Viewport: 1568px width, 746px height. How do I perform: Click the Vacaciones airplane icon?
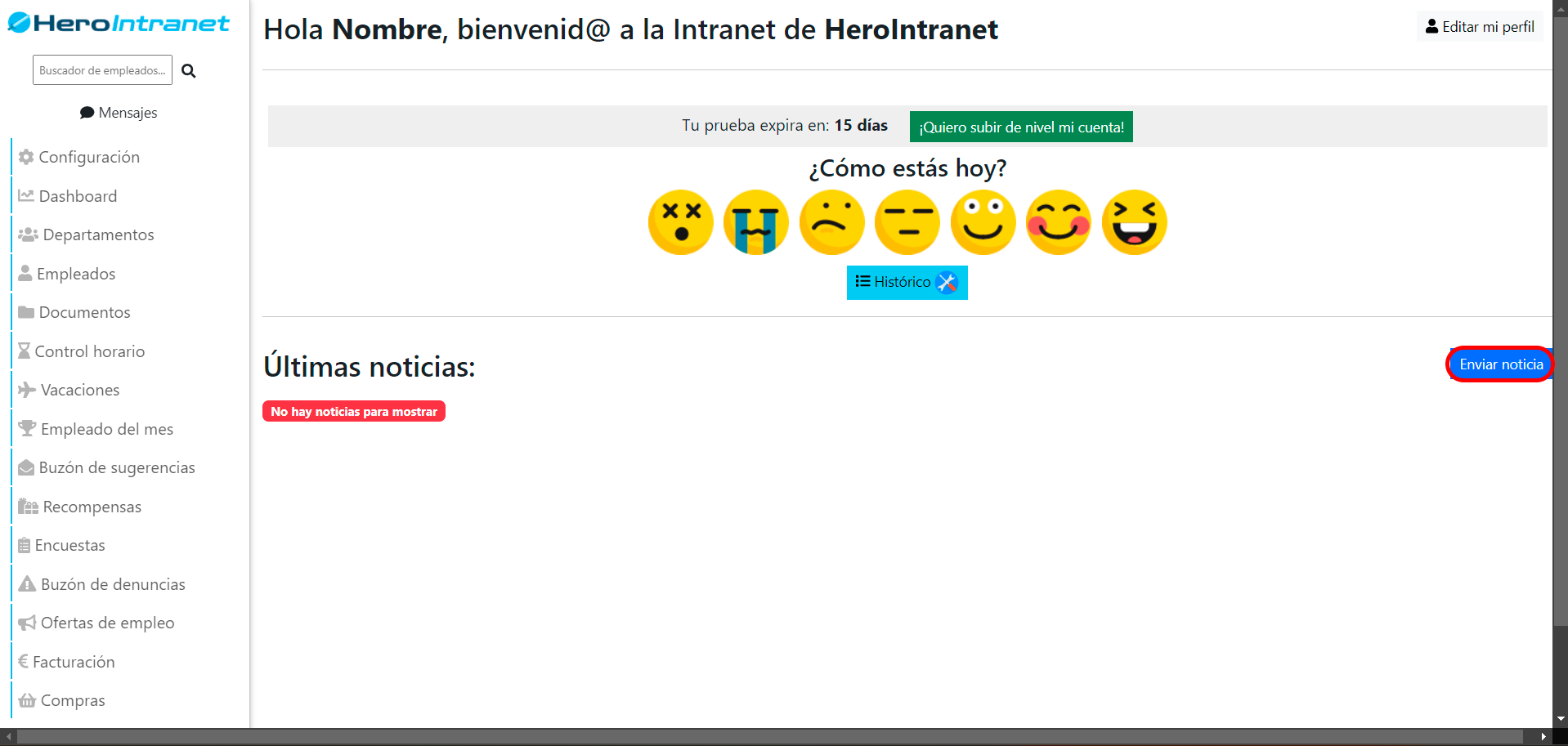[x=27, y=390]
